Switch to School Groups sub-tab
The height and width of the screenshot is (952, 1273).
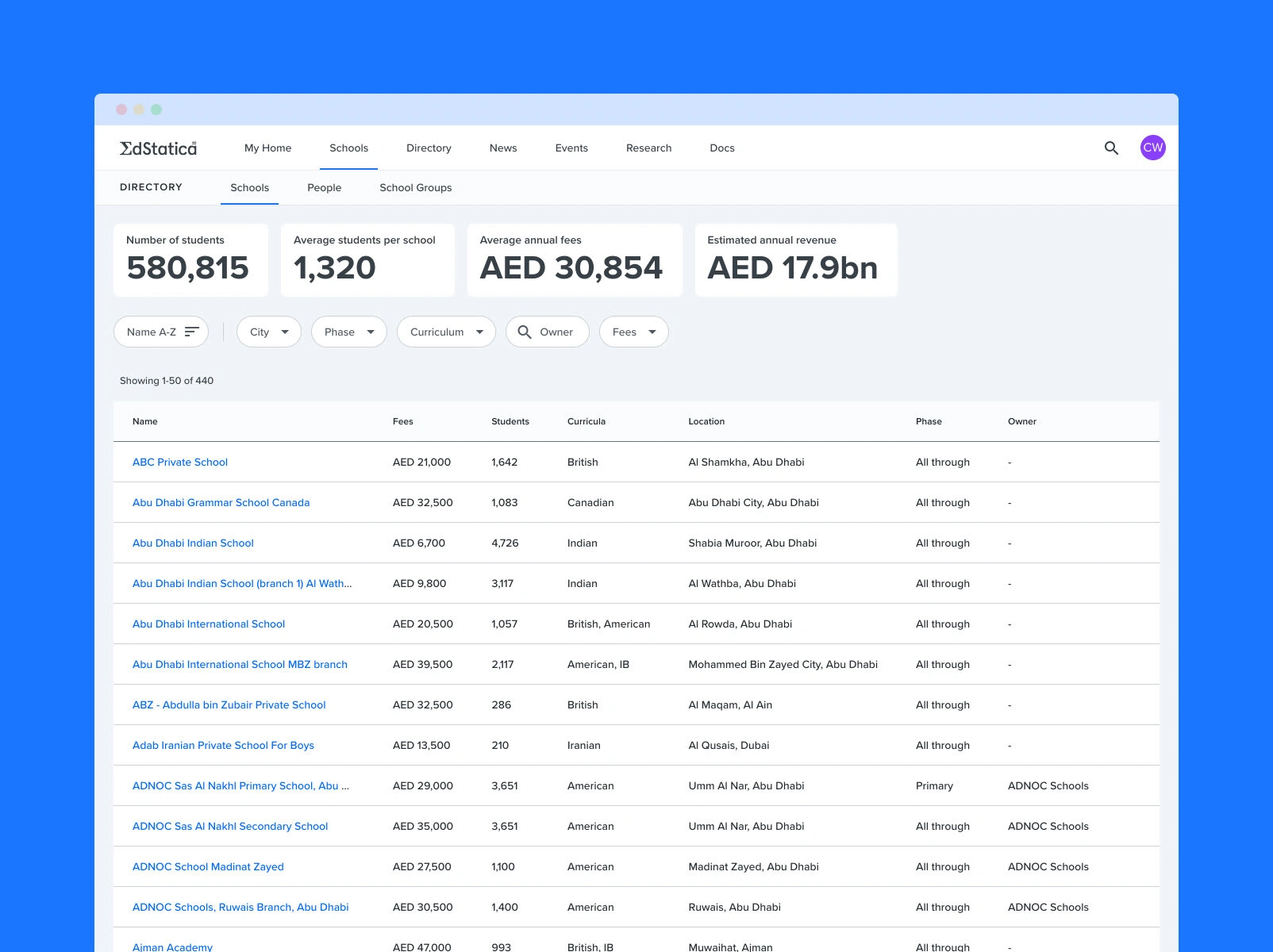[x=416, y=187]
